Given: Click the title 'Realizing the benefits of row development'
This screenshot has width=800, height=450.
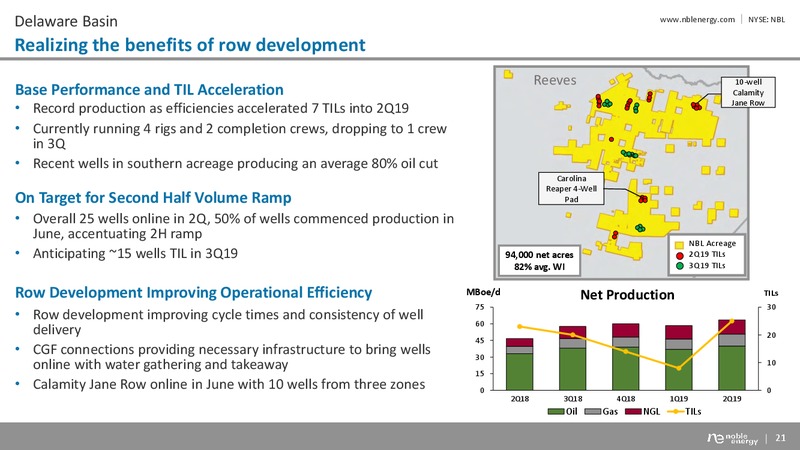Looking at the screenshot, I should [190, 45].
